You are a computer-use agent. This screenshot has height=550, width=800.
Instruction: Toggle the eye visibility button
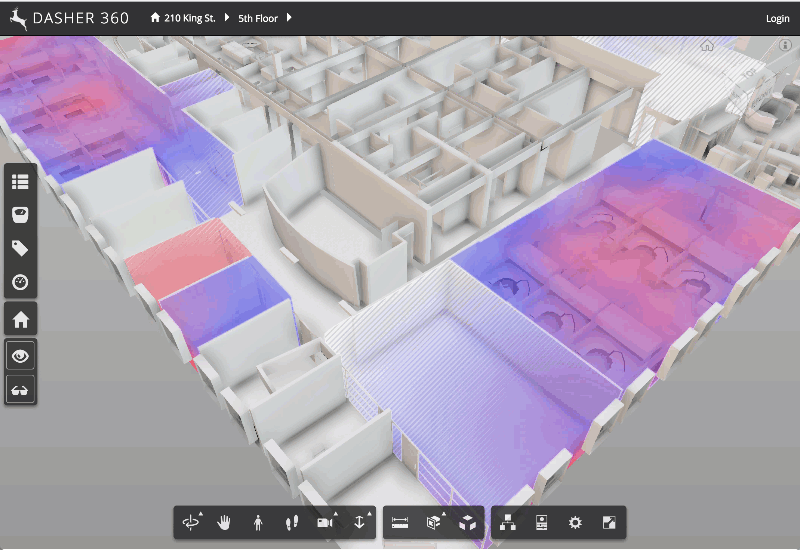[x=20, y=356]
